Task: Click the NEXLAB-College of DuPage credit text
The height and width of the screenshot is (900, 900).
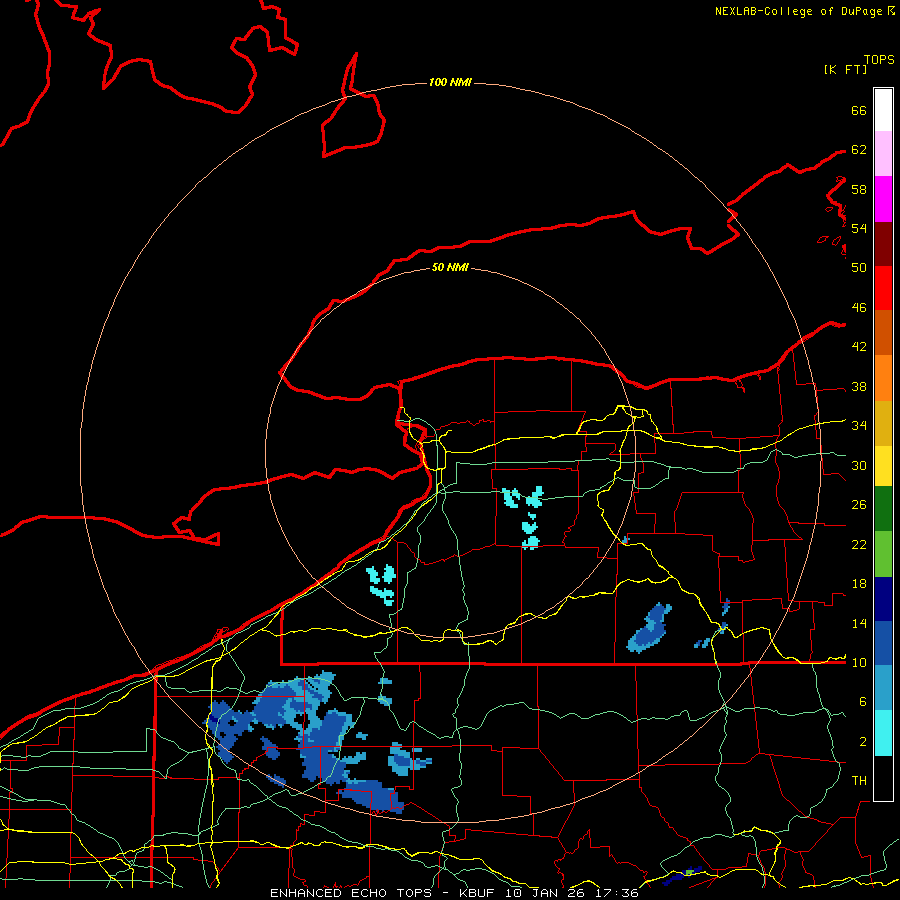Action: [798, 11]
